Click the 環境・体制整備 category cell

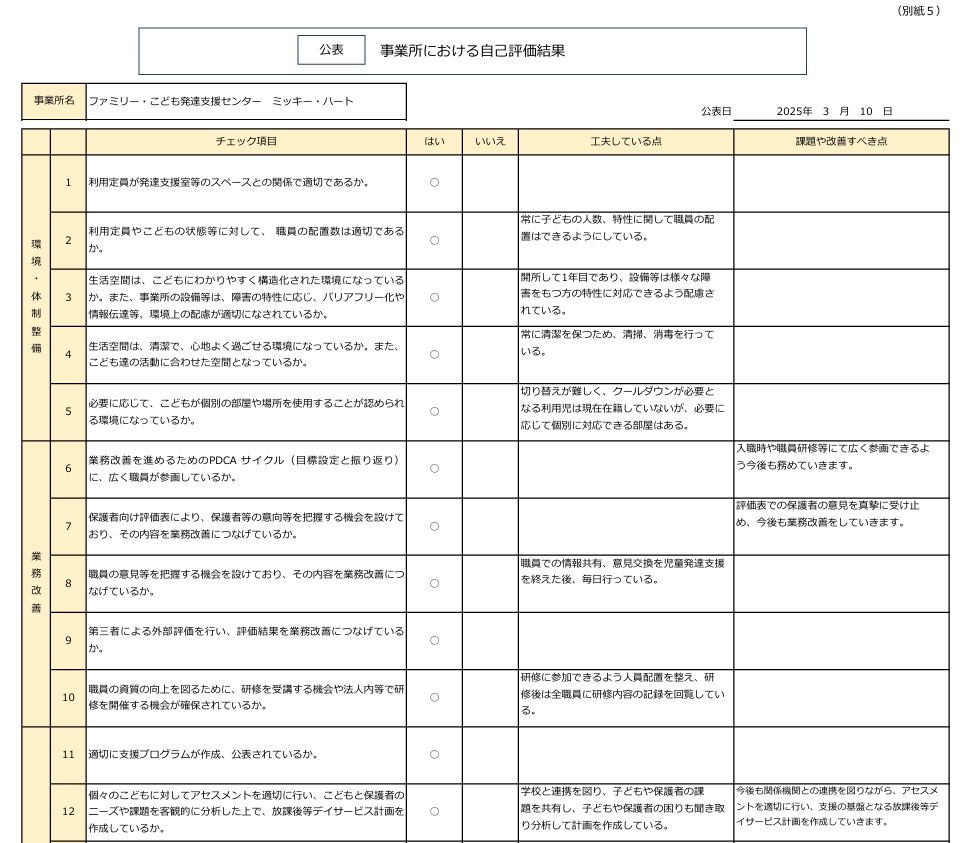click(36, 298)
